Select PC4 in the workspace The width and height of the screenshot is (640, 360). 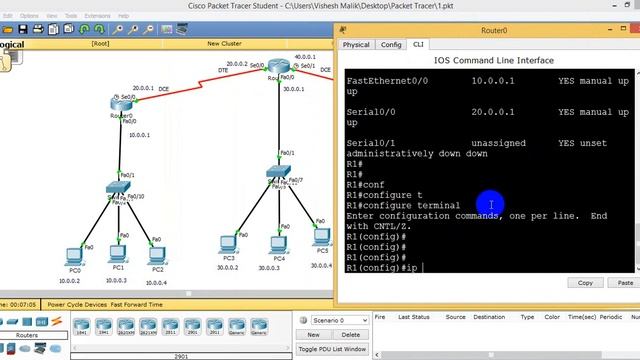pos(279,245)
